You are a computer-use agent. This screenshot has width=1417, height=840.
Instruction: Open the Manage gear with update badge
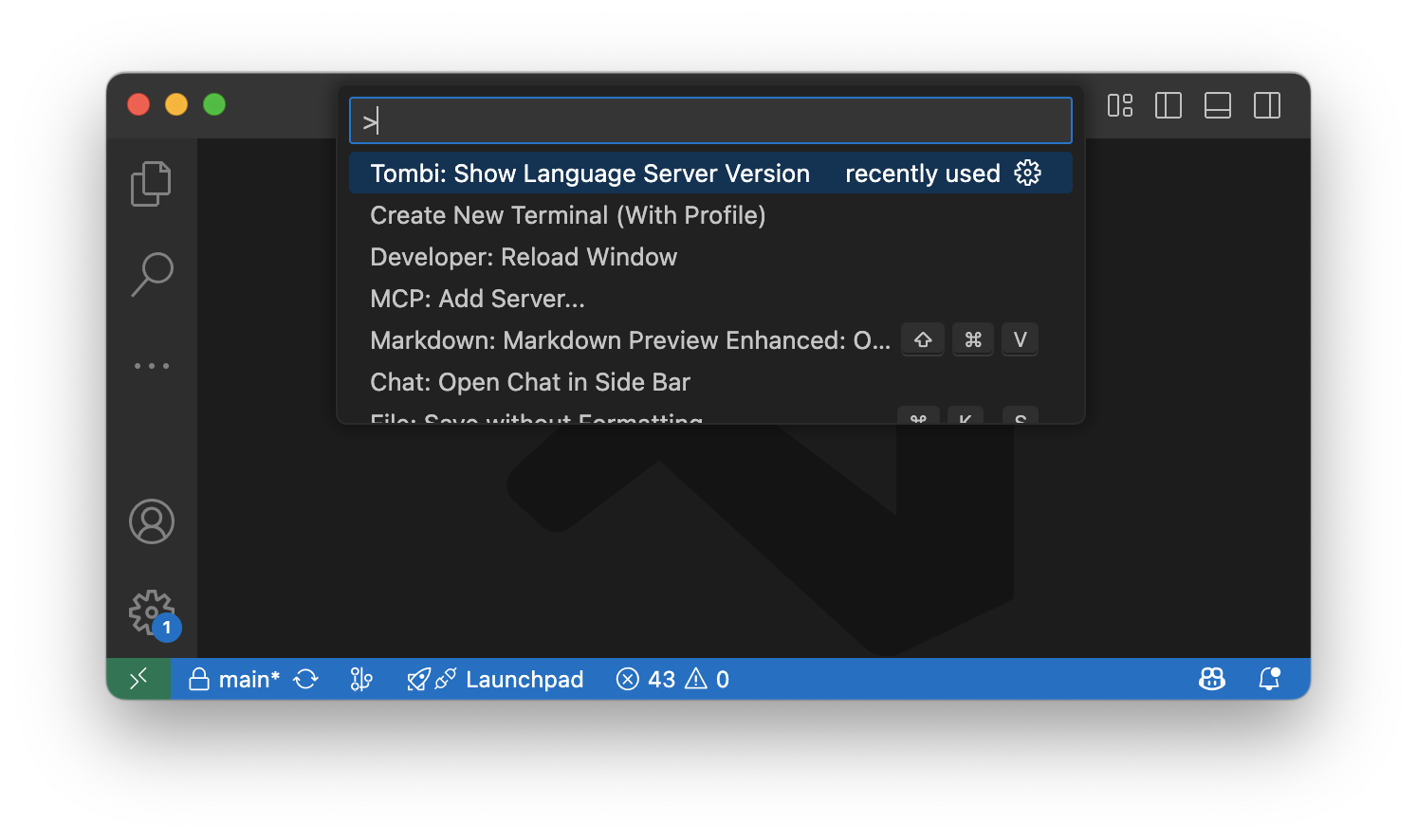coord(154,614)
